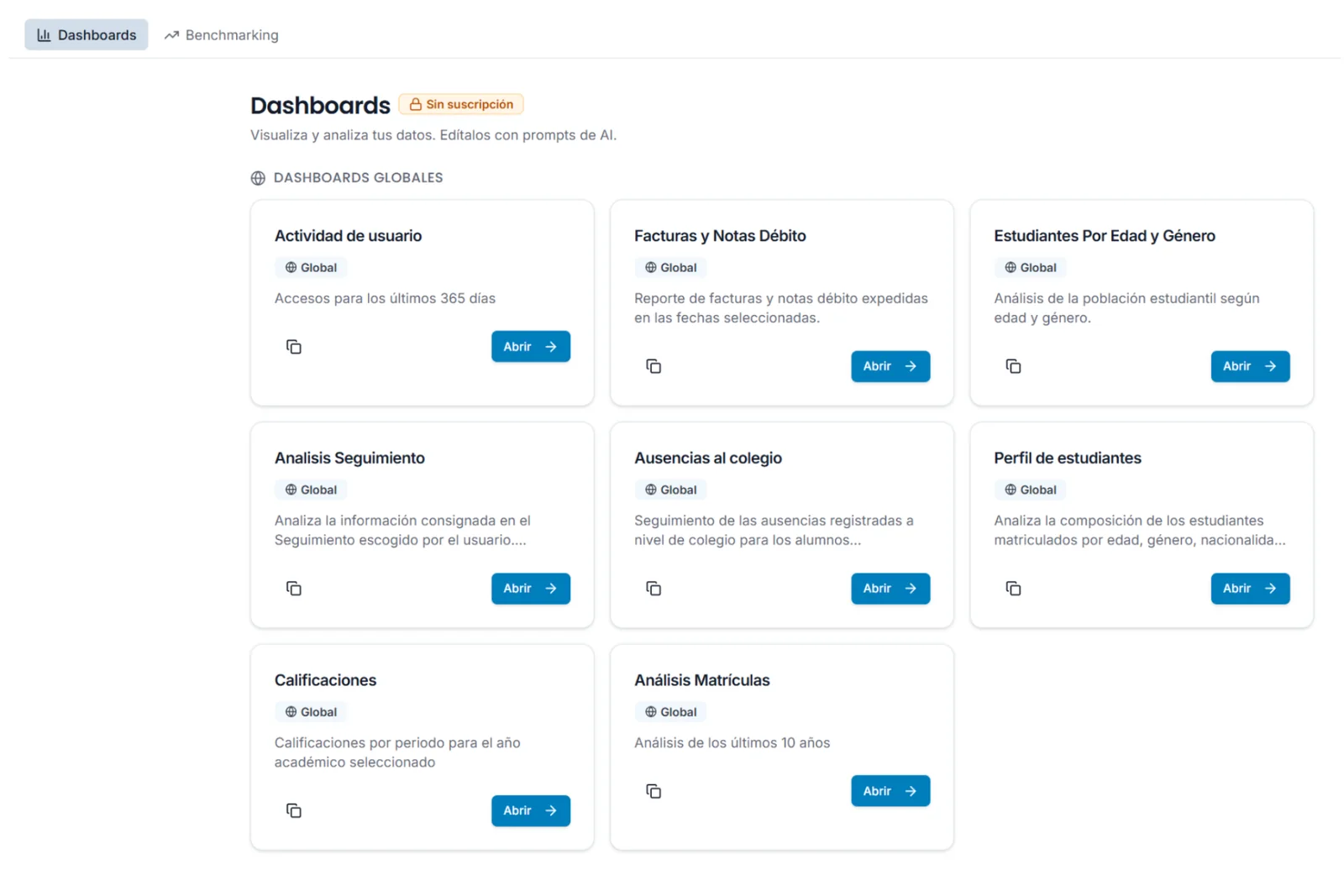Select the Ausencias al colegio title
The image size is (1344, 896).
click(x=708, y=458)
